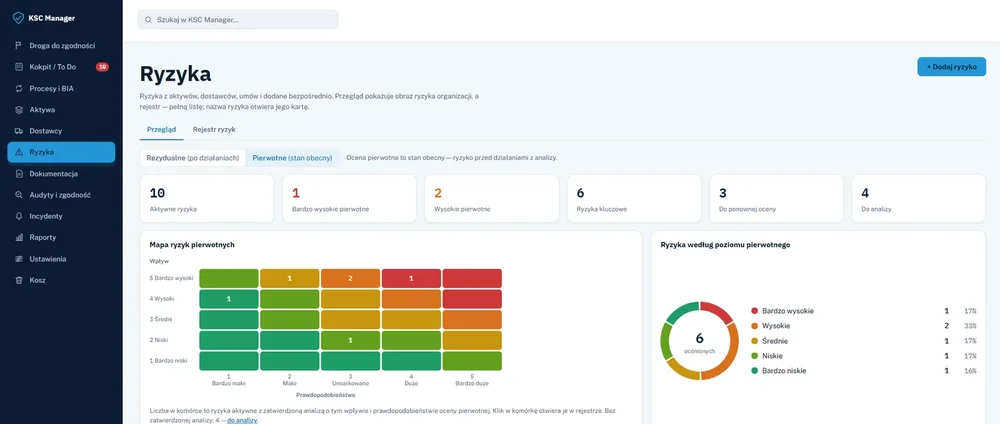Click the flag icon for Droga do zgodności
Viewport: 1000px width, 424px height.
click(x=18, y=46)
